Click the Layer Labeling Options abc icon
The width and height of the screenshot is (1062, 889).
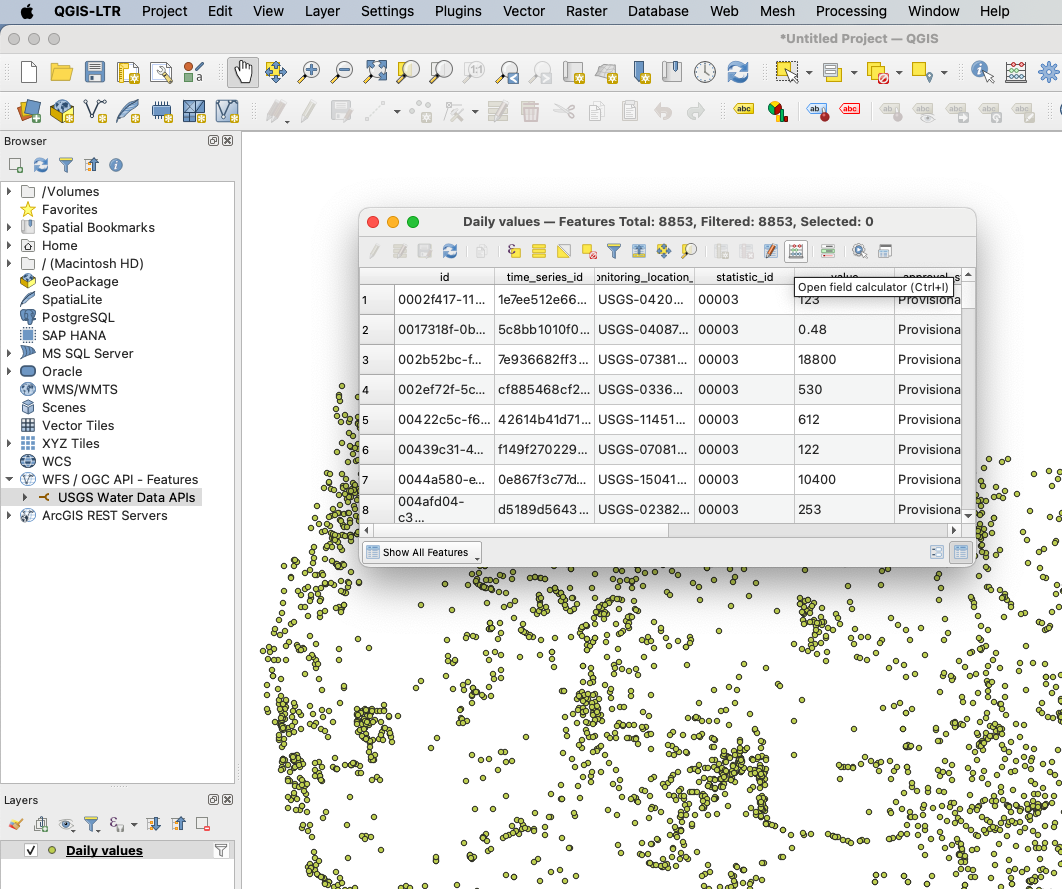(x=744, y=109)
